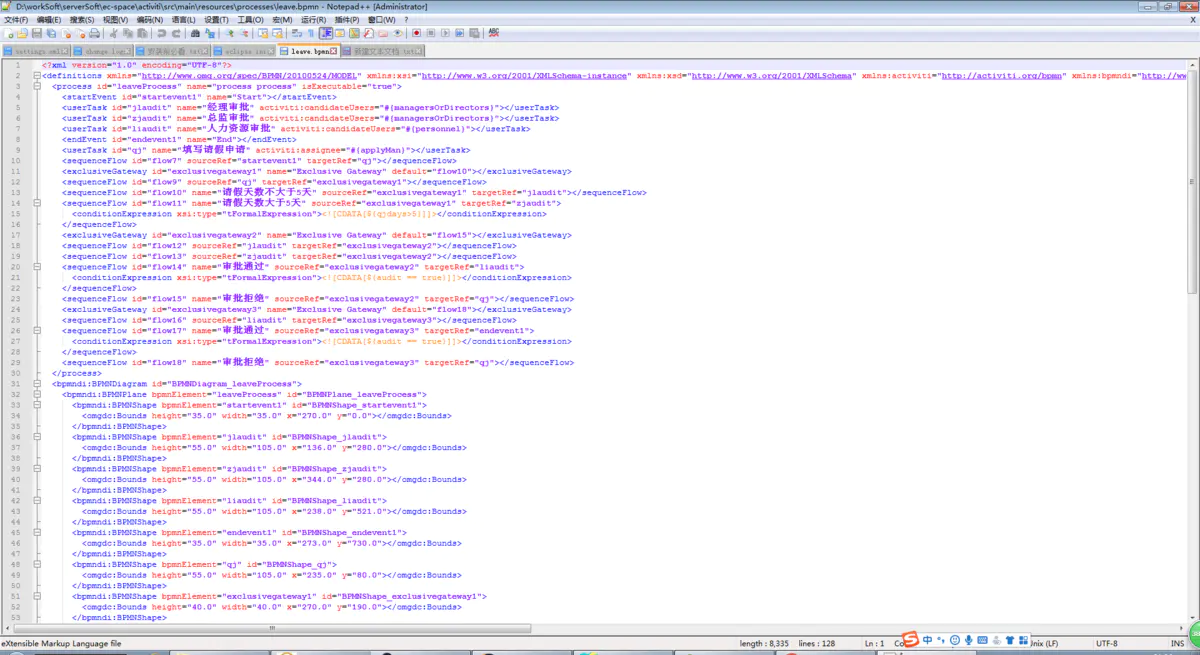This screenshot has width=1200, height=655.
Task: Open a file using the Open folder icon
Action: (x=22, y=33)
